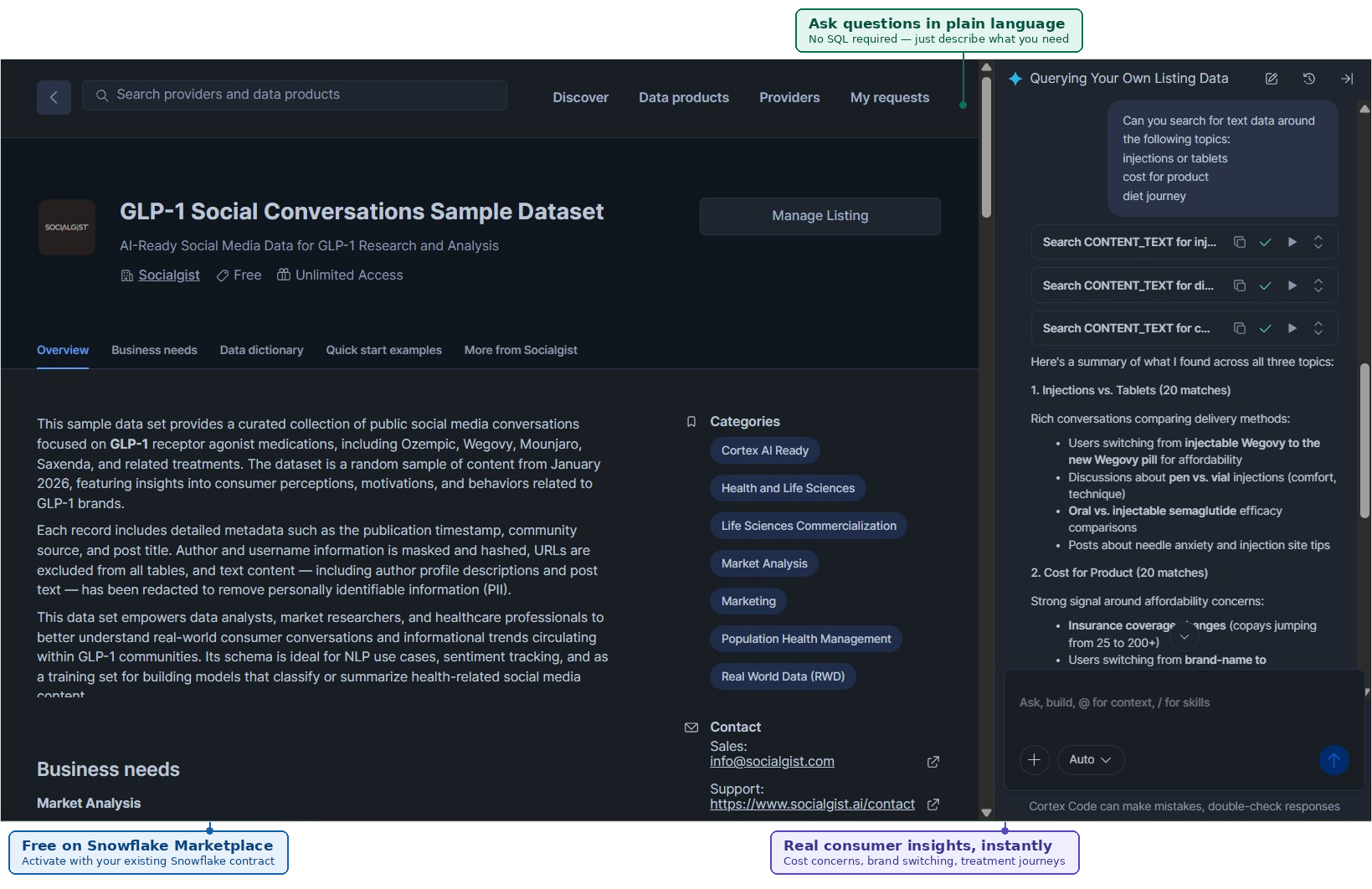Screen dimensions: 1372x889
Task: Click checkmark on 'Search CONTENT_TEXT for inj...' row
Action: point(1266,242)
